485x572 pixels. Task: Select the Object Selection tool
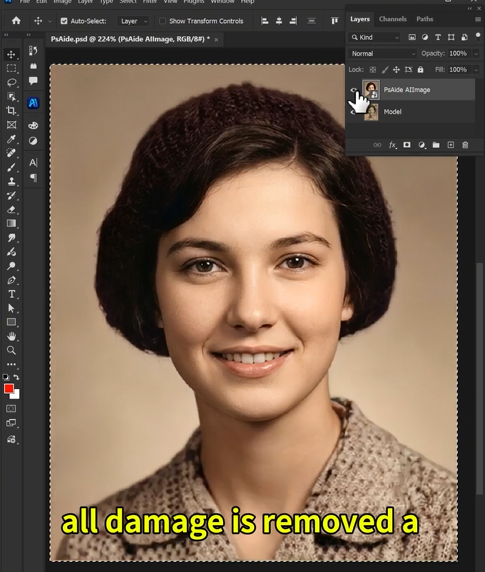11,96
